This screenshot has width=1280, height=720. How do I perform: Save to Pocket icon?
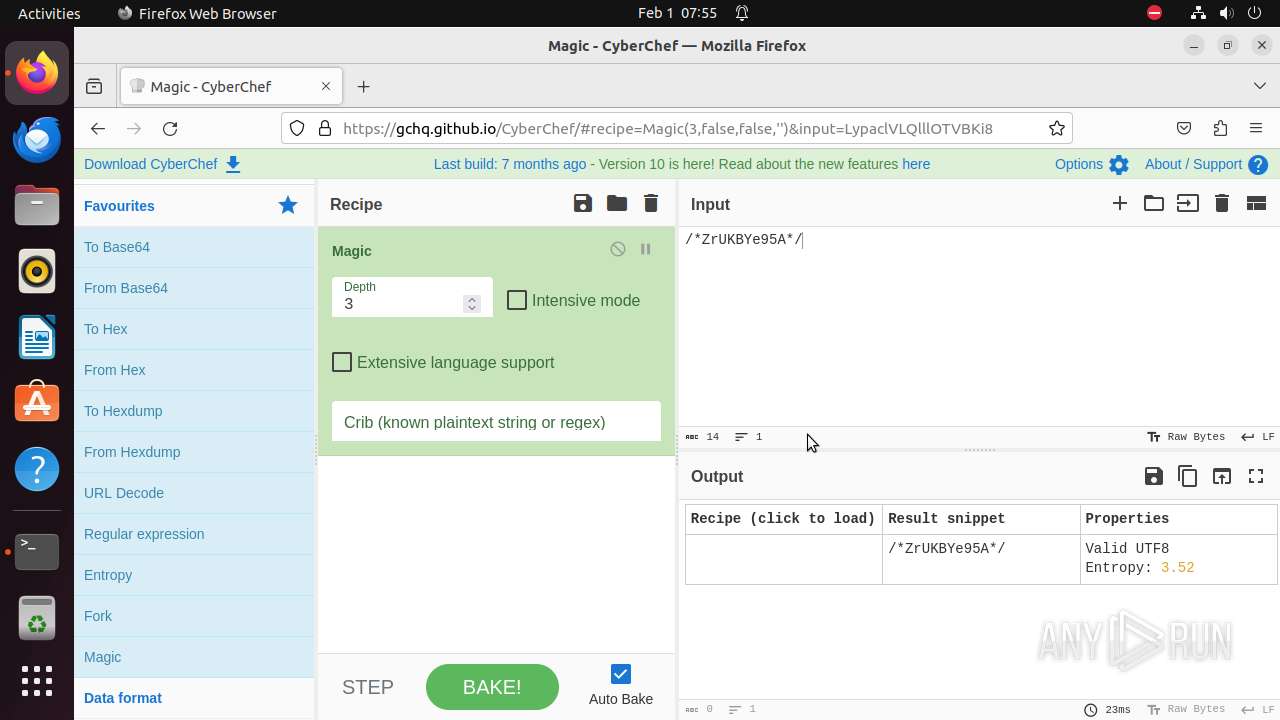tap(1184, 128)
